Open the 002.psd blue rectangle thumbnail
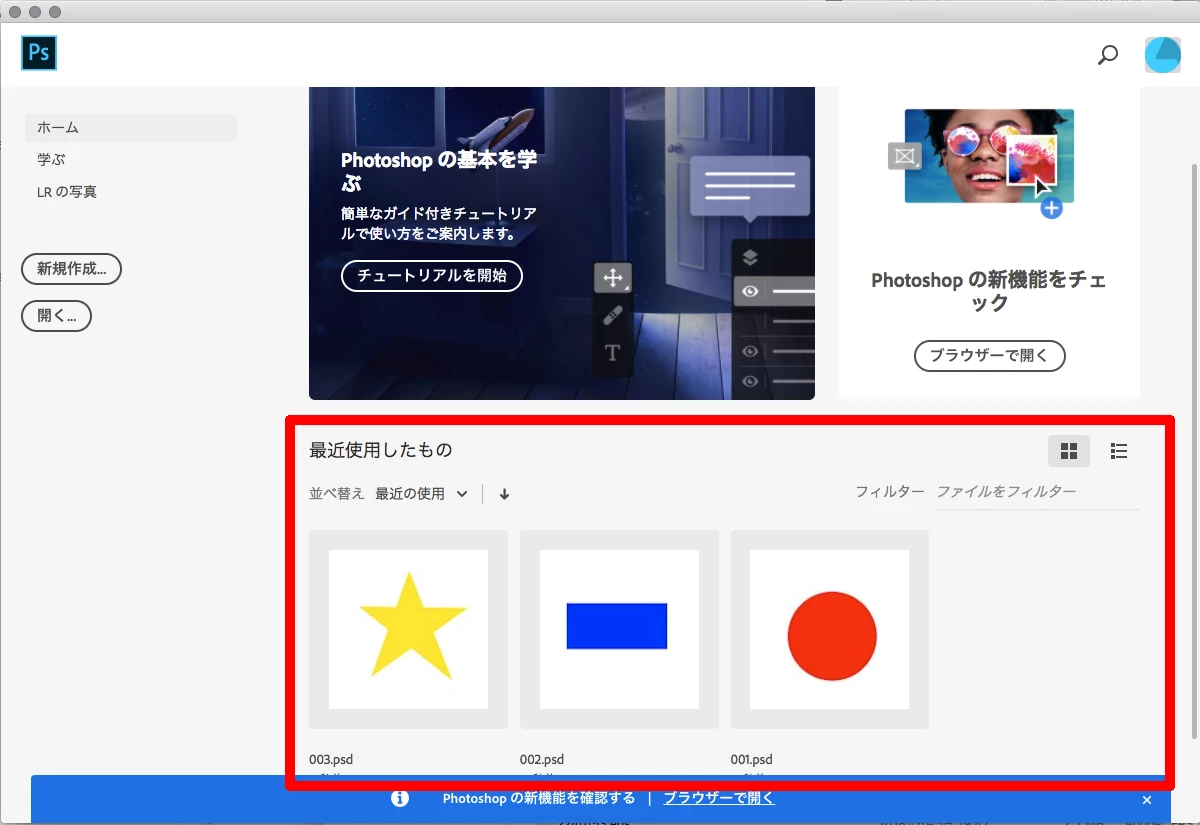1200x825 pixels. [x=619, y=629]
